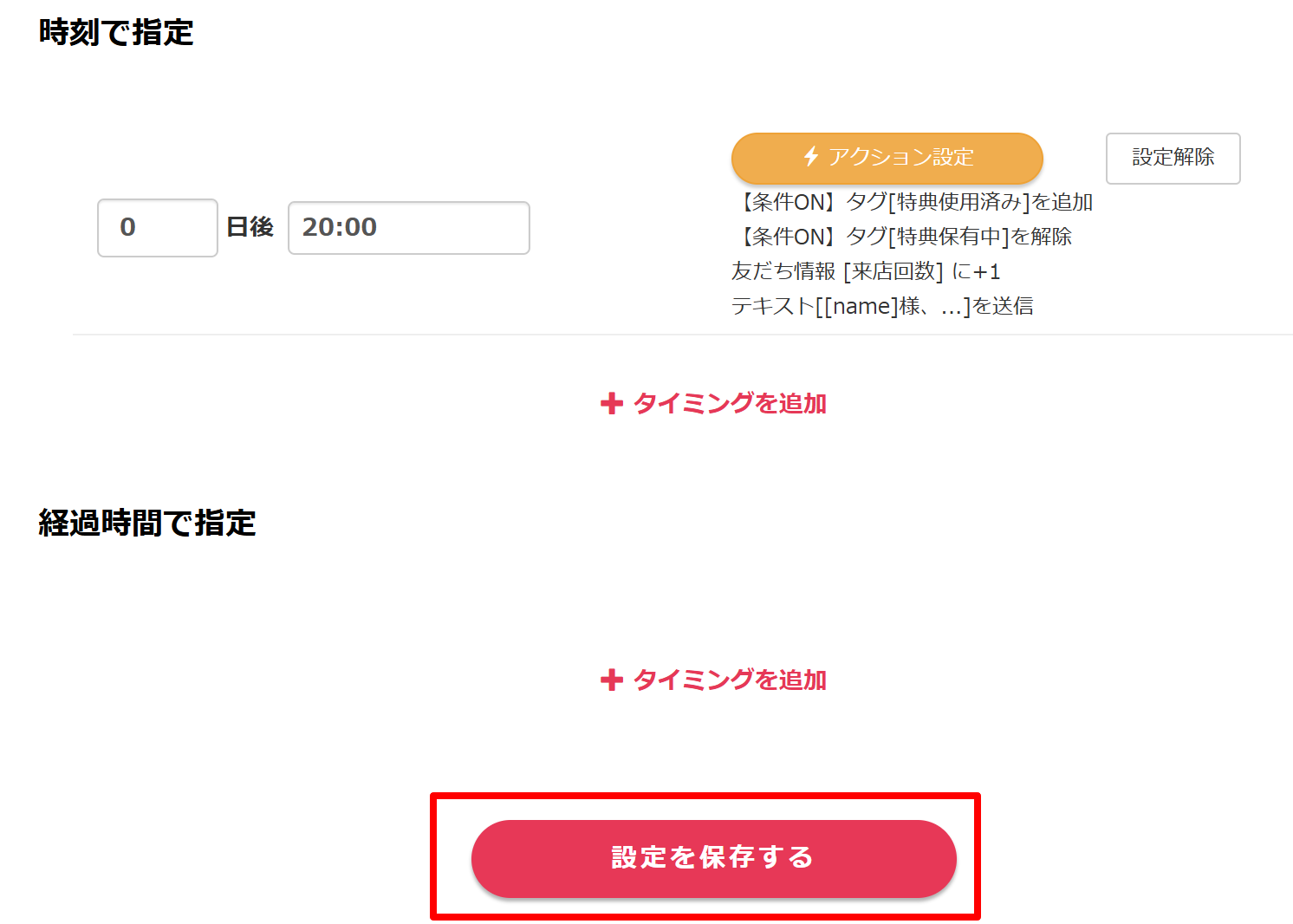Save settings with 設定を保存する
This screenshot has height=924, width=1293.
[x=713, y=857]
